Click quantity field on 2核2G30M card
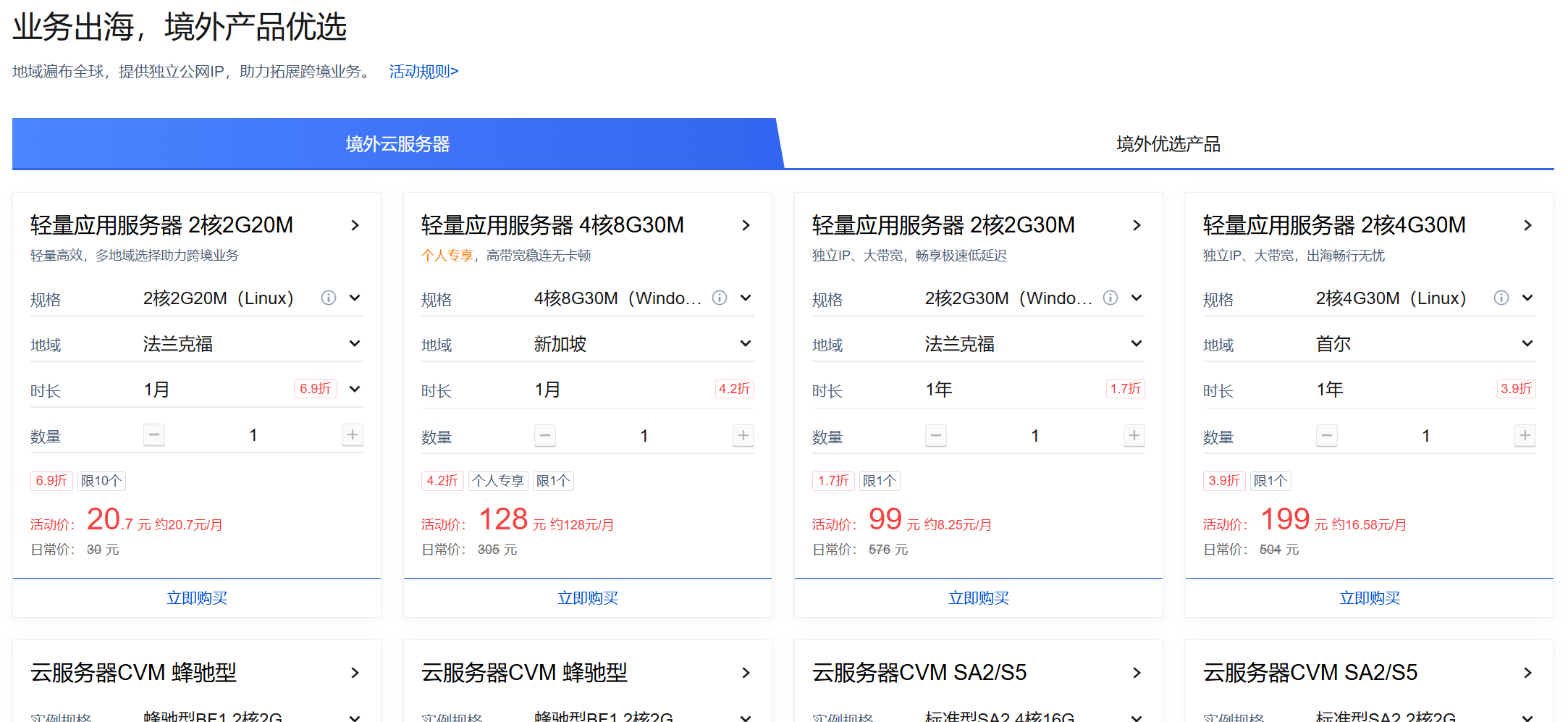This screenshot has width=1568, height=722. 1035,436
